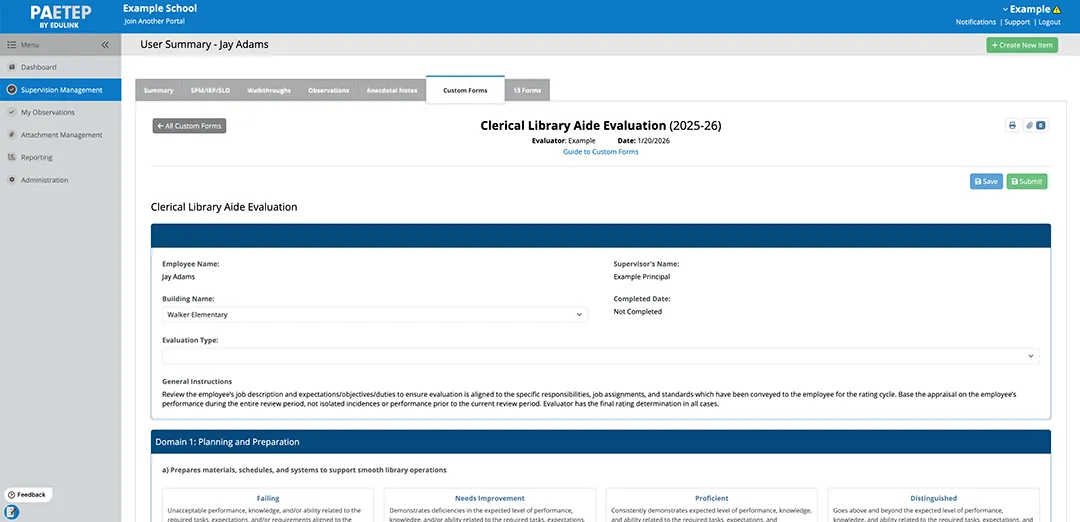
Task: Open the attachments paperclip button
Action: pyautogui.click(x=1035, y=125)
